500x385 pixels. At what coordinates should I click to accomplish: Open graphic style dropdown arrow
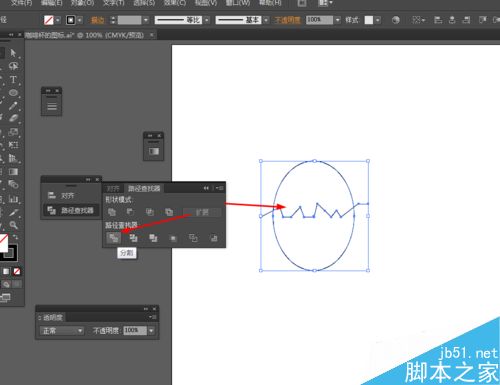pos(378,20)
